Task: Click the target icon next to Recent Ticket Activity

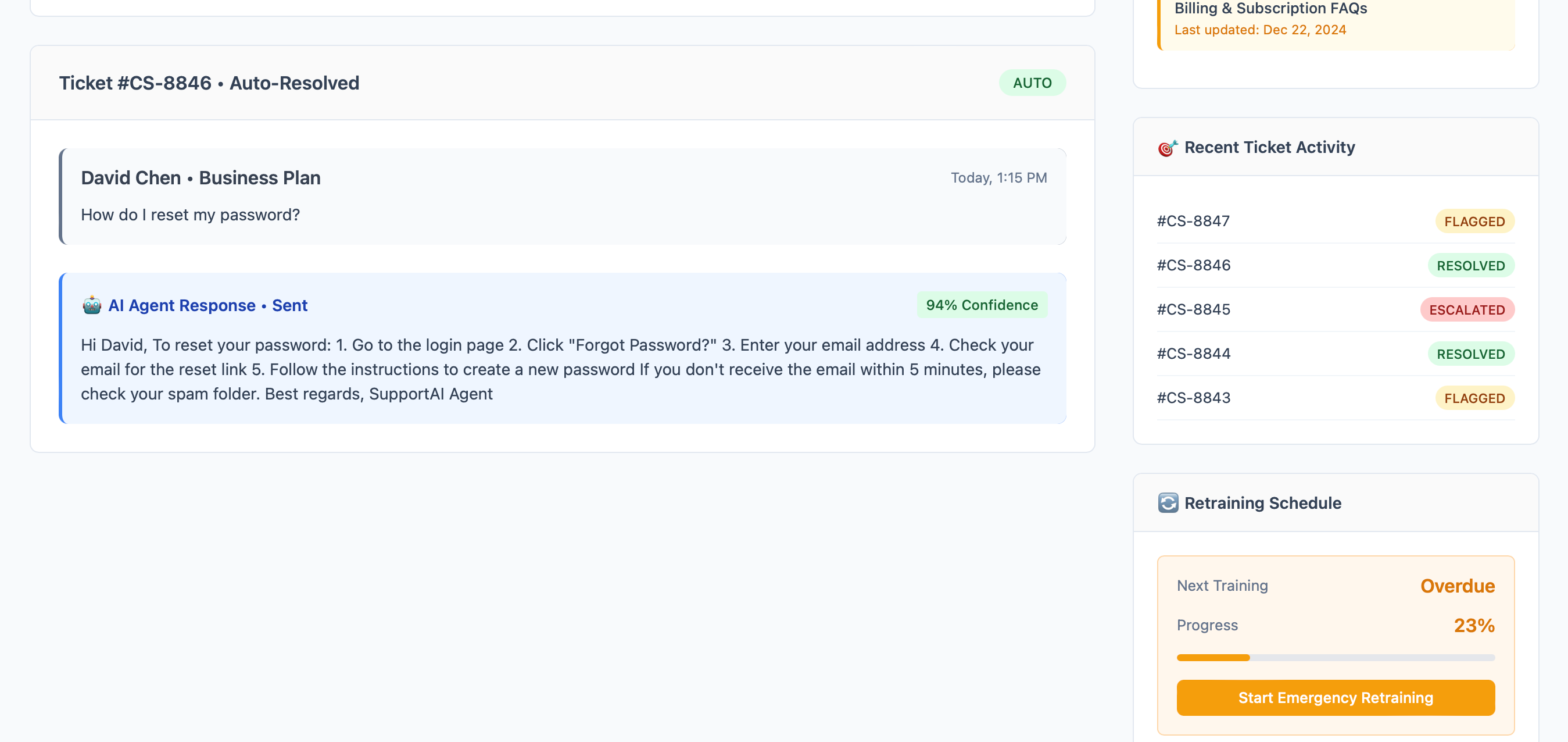Action: [x=1168, y=148]
